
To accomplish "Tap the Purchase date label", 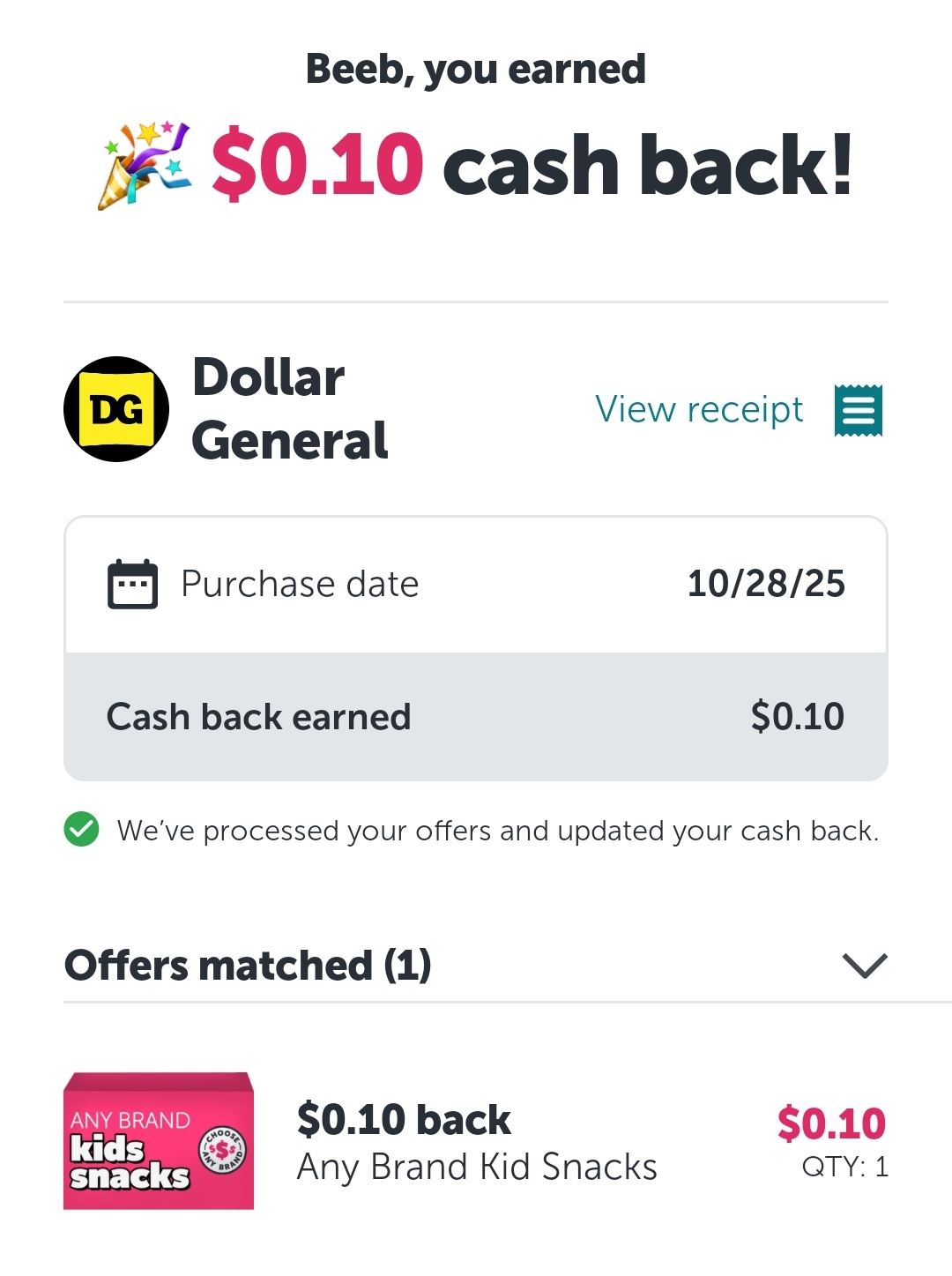I will click(x=300, y=584).
